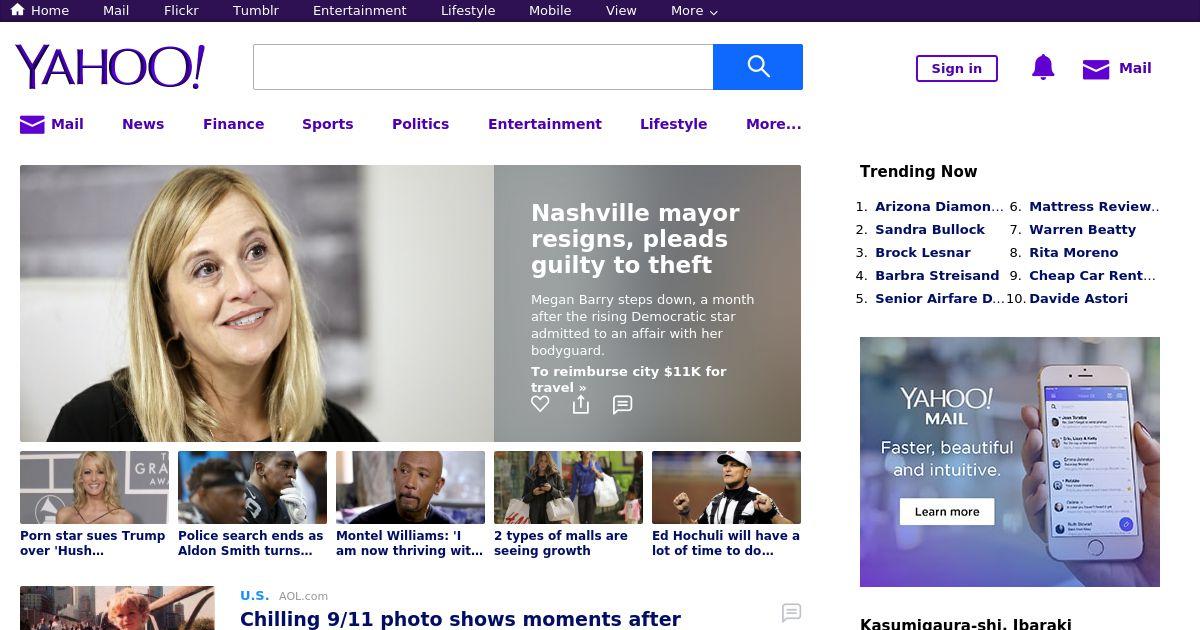1200x630 pixels.
Task: Open the 9/11 article thumbnail image
Action: point(117,608)
